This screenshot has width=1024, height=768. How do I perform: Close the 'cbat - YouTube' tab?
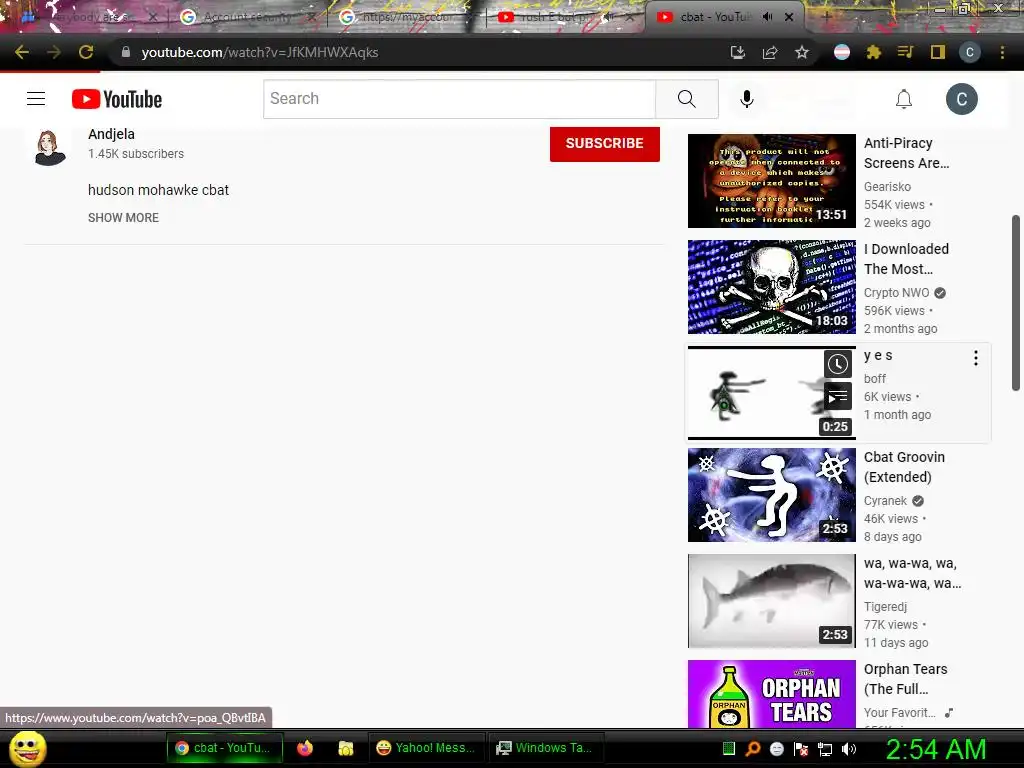(789, 17)
